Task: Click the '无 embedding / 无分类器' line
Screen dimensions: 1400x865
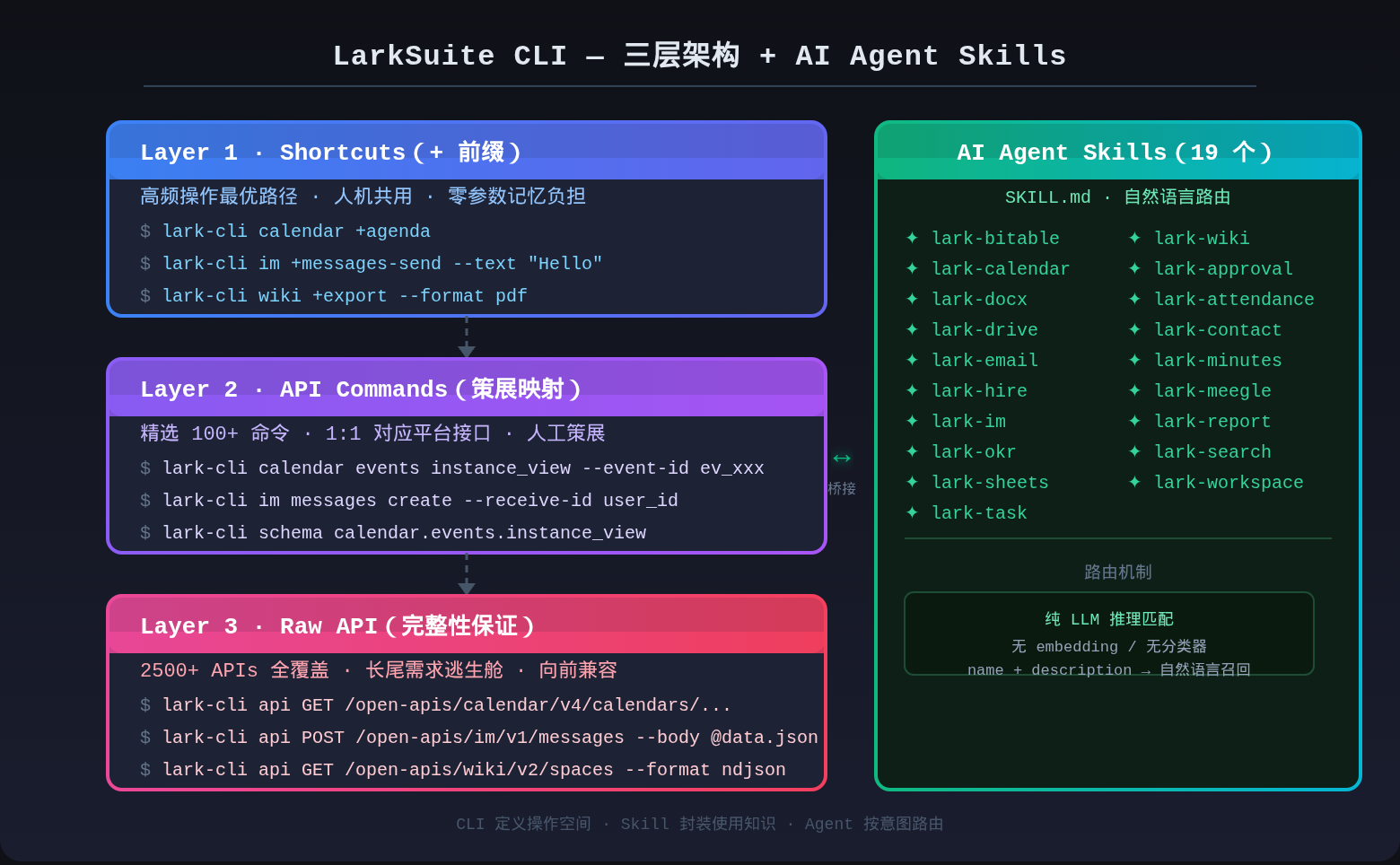Action: 1109,647
